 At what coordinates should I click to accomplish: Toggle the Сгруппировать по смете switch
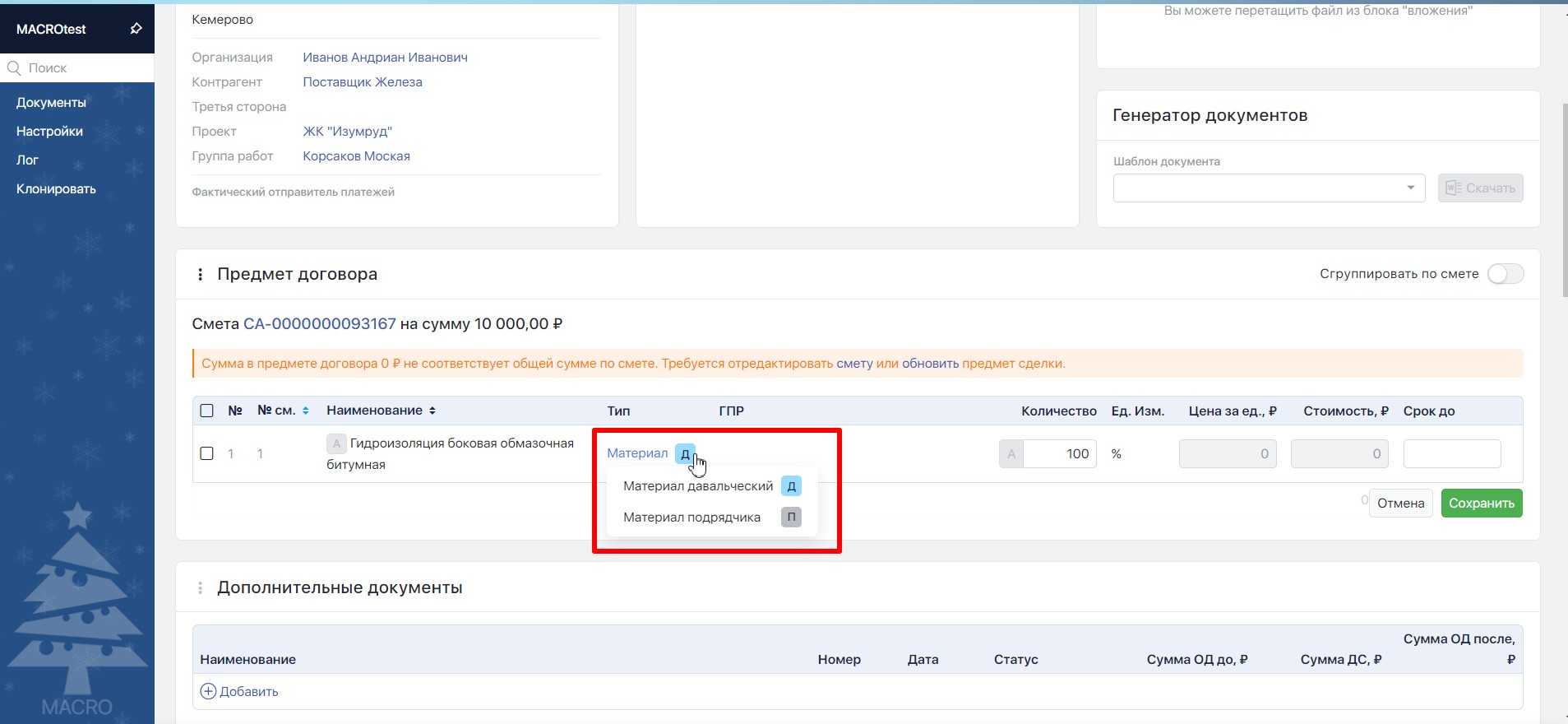click(x=1505, y=274)
